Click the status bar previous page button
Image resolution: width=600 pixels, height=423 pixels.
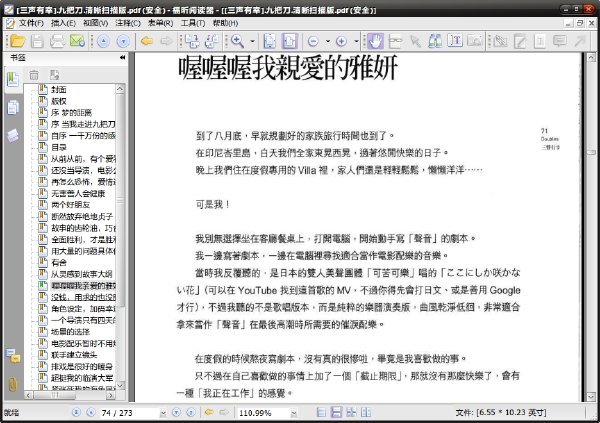coord(91,412)
